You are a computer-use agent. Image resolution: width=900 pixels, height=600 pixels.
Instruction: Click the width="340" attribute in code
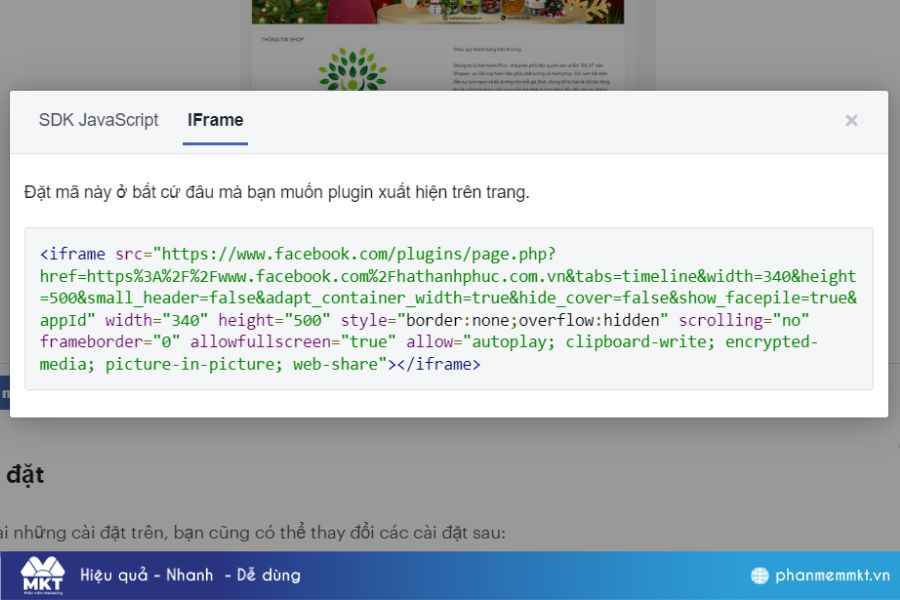(157, 320)
